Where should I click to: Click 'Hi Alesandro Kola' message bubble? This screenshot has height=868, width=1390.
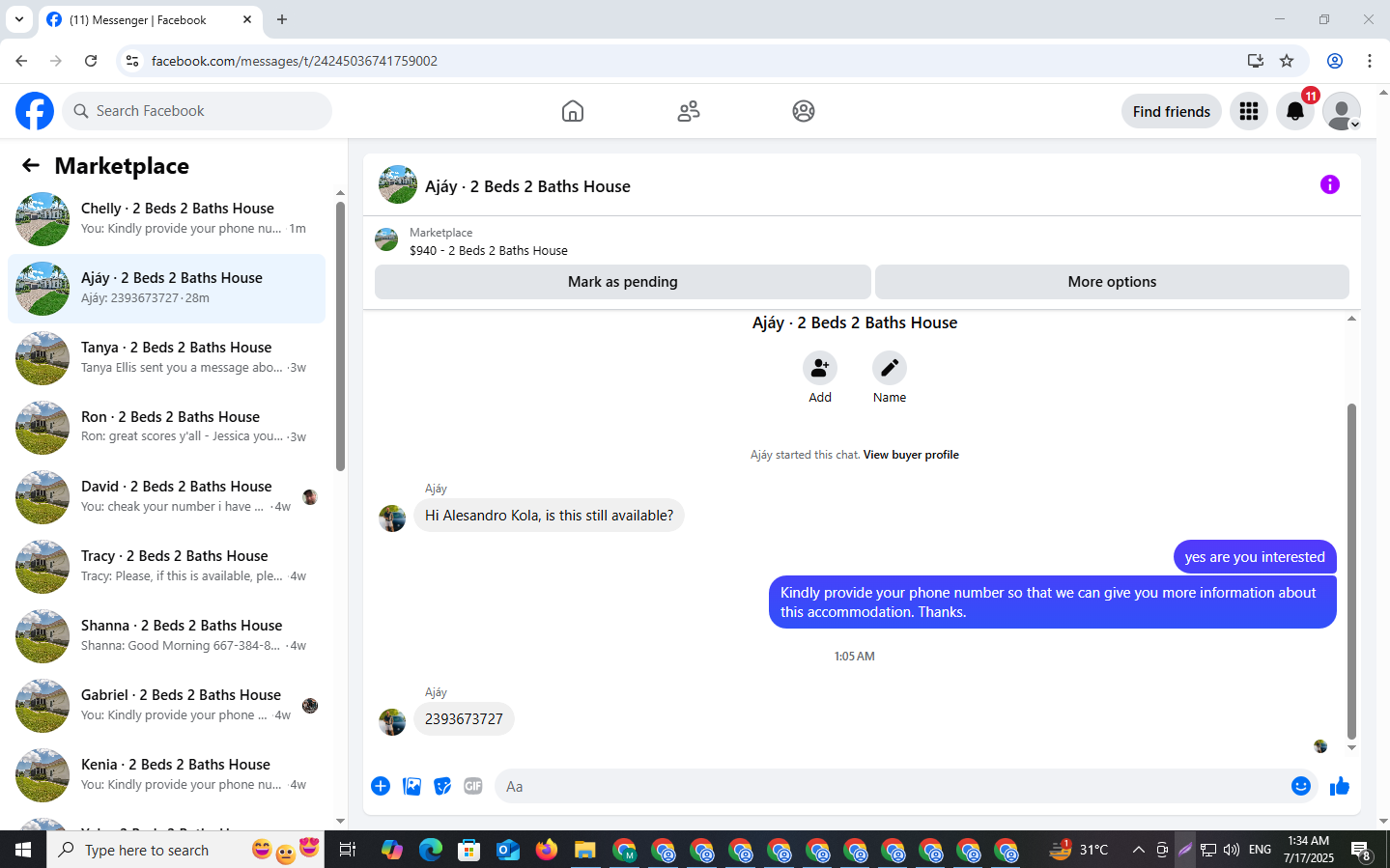pyautogui.click(x=549, y=516)
